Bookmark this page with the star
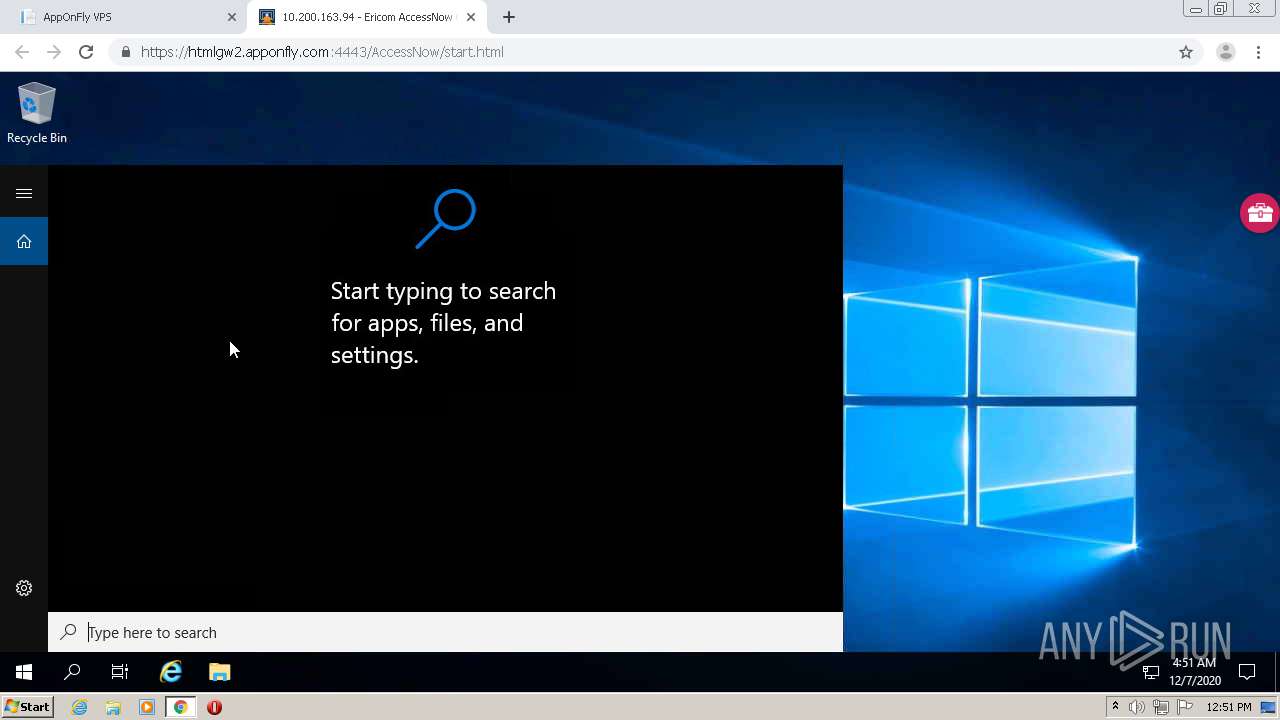 [x=1186, y=52]
